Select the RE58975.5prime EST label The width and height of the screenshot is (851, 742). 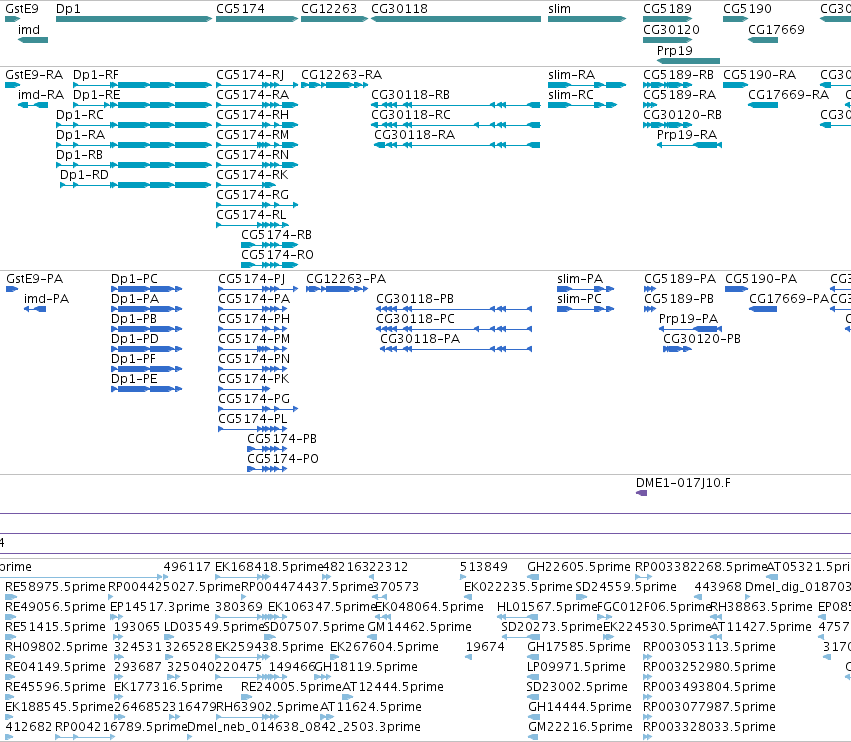tap(55, 587)
